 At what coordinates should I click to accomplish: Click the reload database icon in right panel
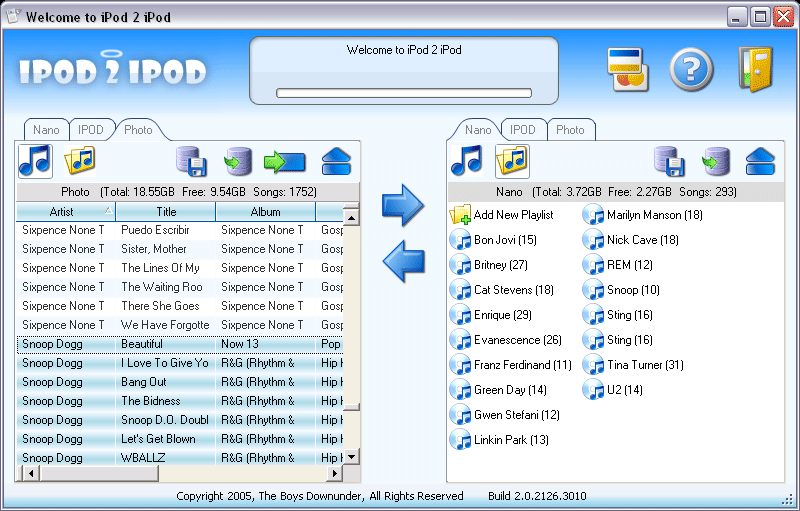716,161
